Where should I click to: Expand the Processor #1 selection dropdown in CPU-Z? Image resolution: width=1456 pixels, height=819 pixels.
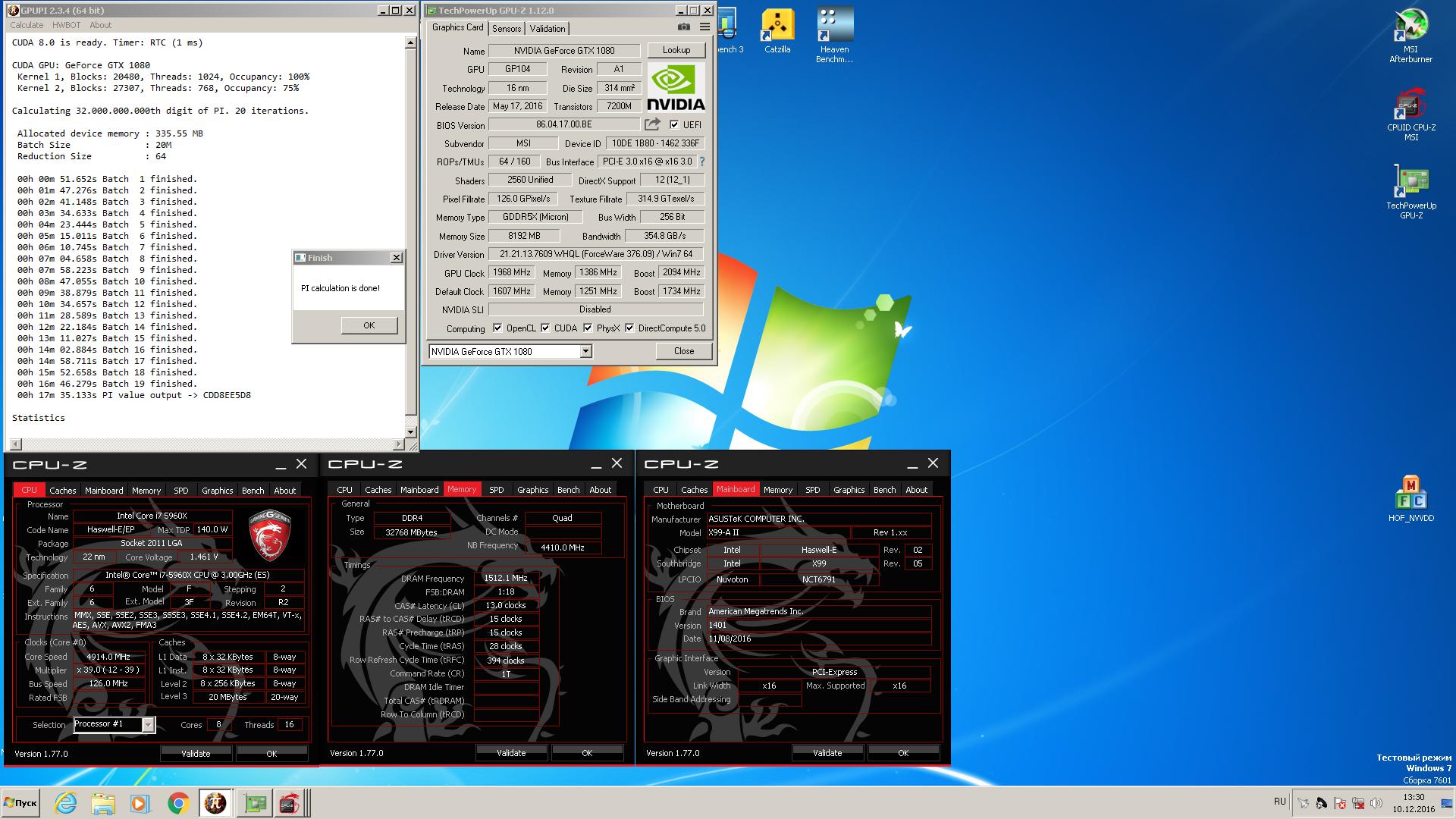tap(148, 725)
